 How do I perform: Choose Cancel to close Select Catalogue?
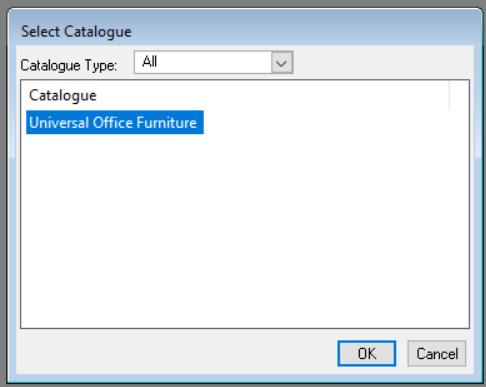point(437,353)
